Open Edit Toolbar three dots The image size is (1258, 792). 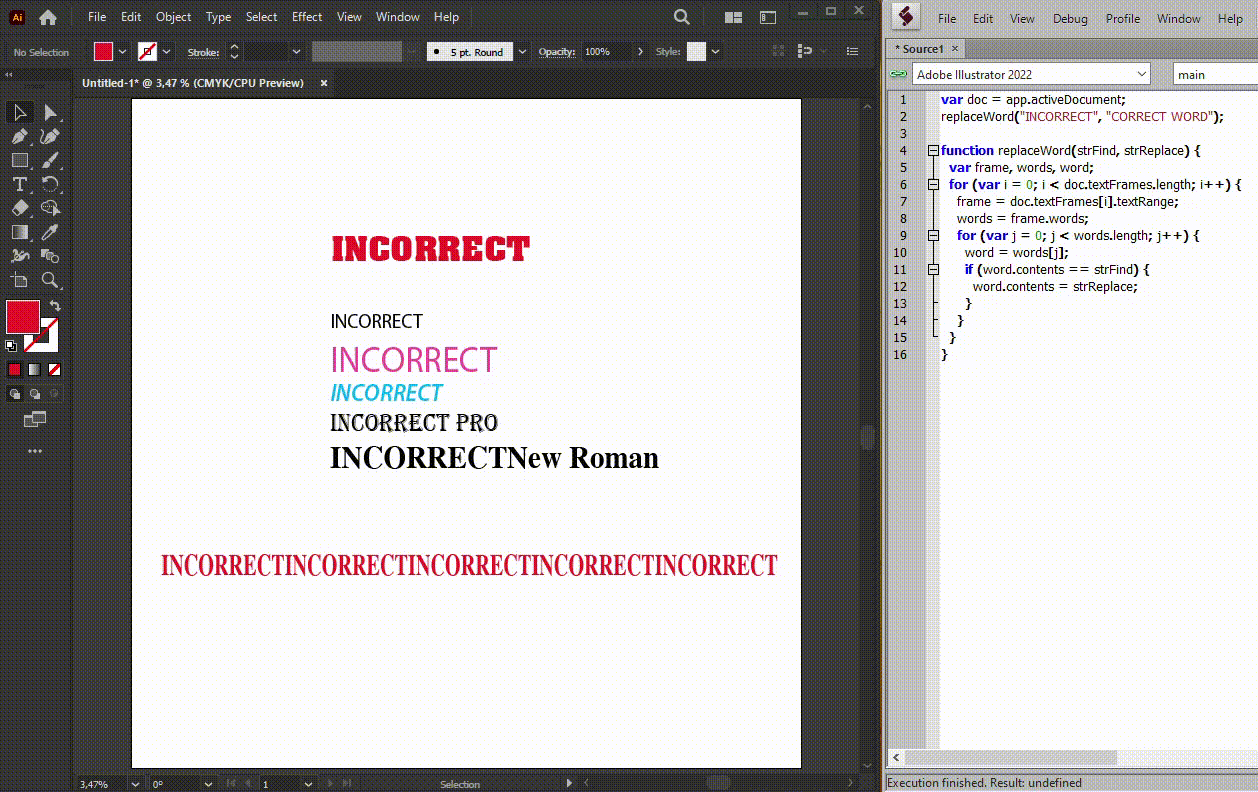click(35, 451)
